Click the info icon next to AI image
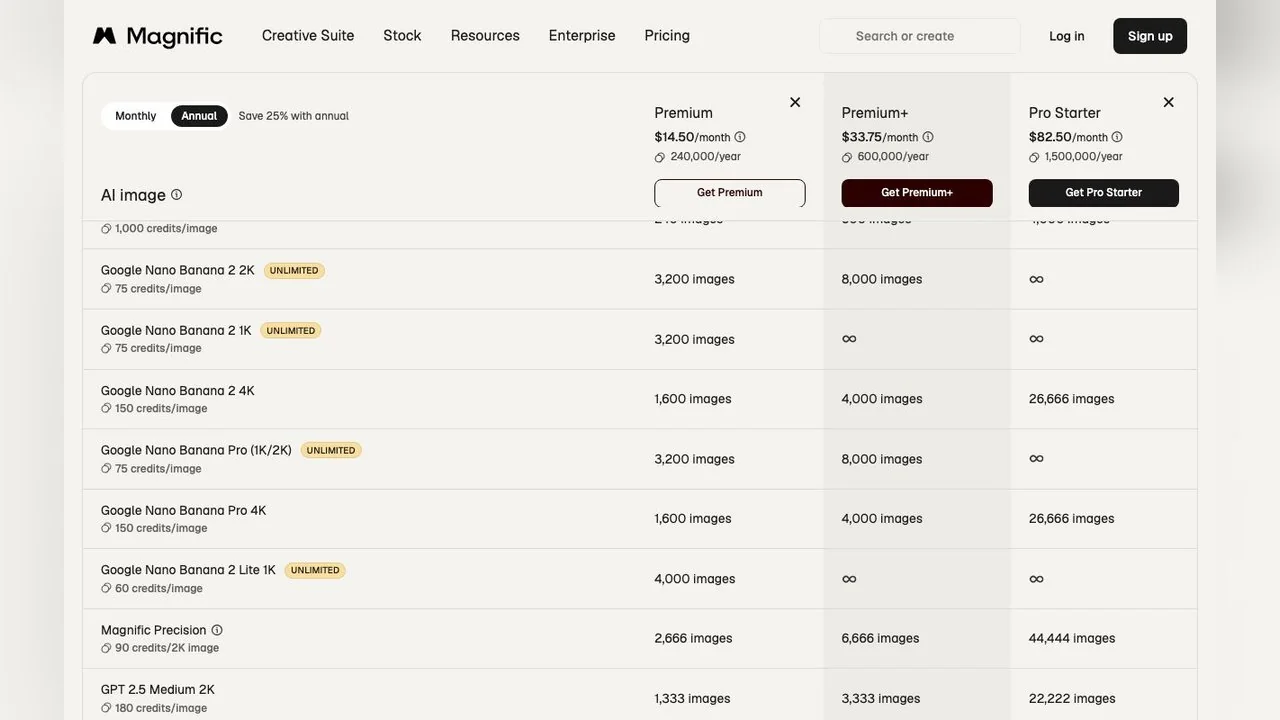Image resolution: width=1280 pixels, height=720 pixels. 177,195
